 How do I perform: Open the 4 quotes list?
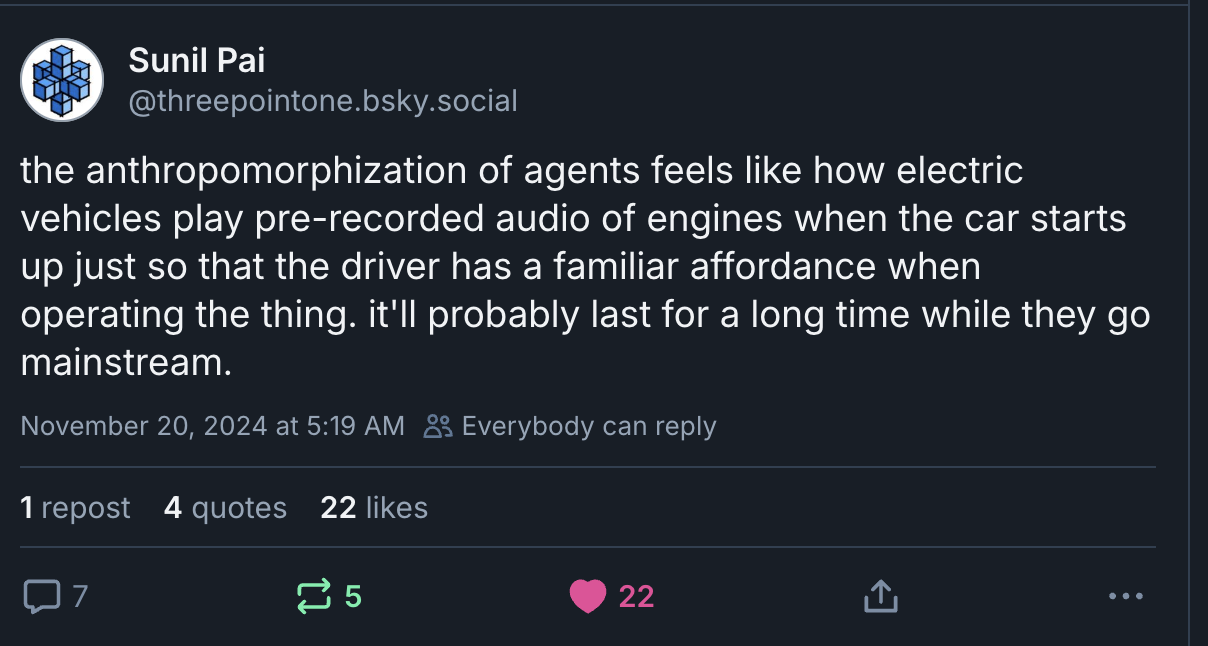[224, 507]
